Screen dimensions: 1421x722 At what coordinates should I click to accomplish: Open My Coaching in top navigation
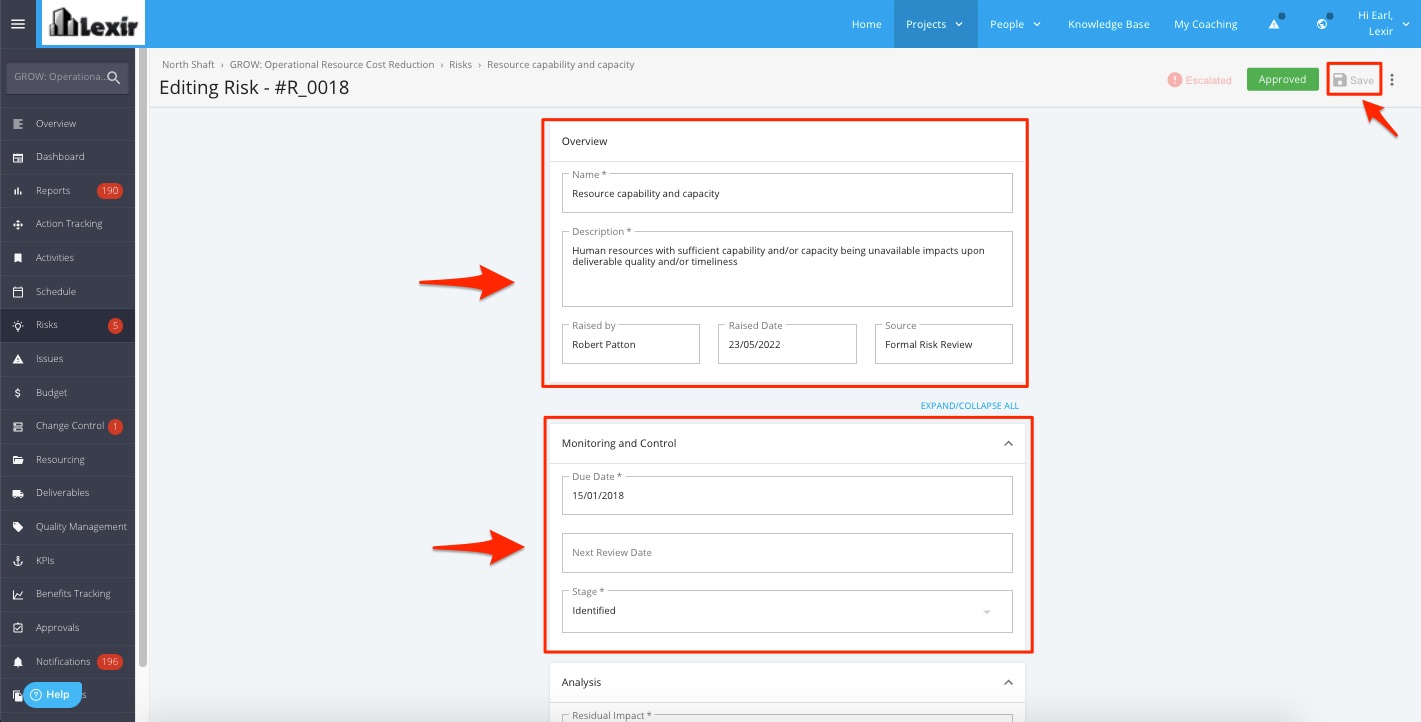click(1205, 24)
